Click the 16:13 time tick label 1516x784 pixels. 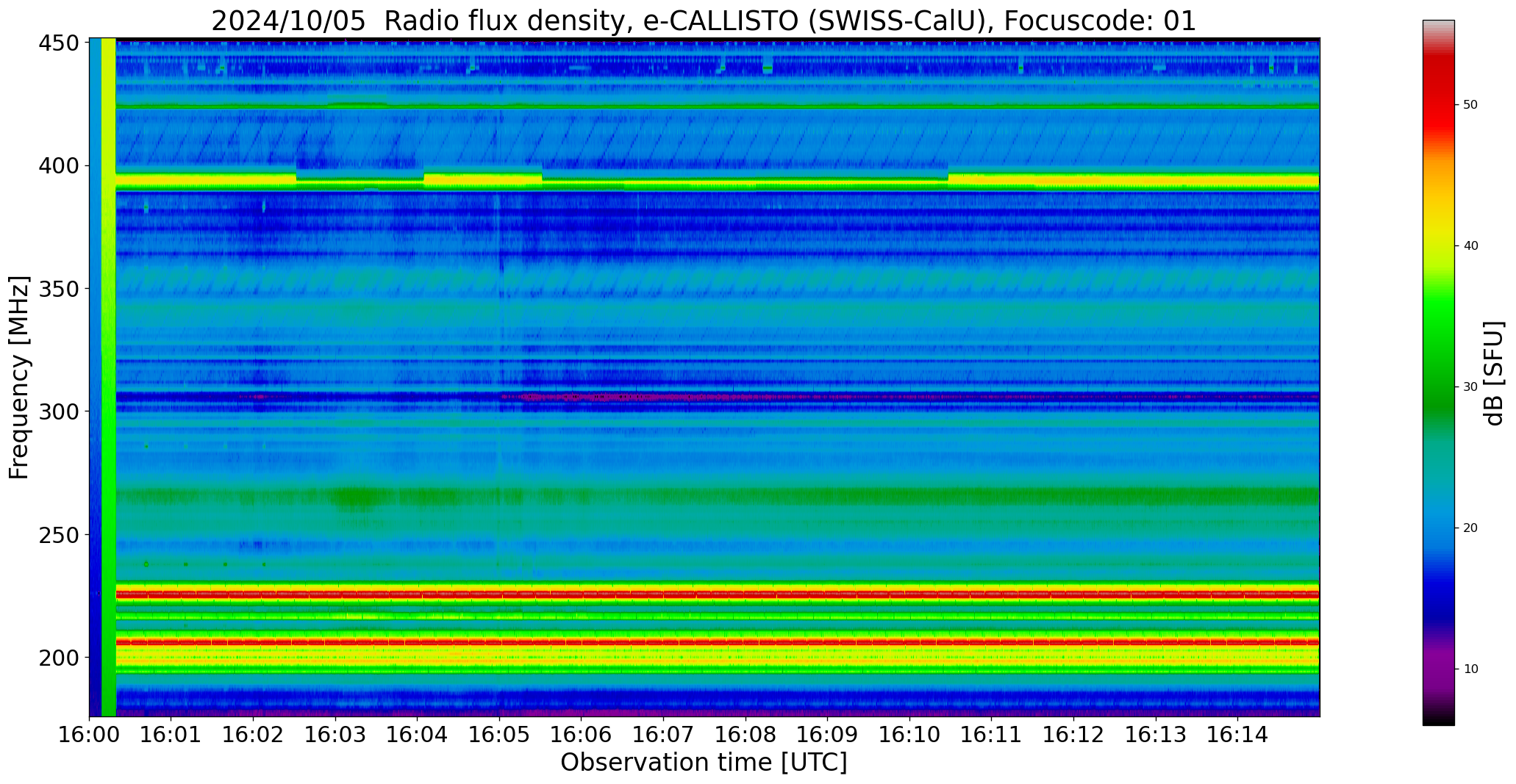pyautogui.click(x=1156, y=734)
